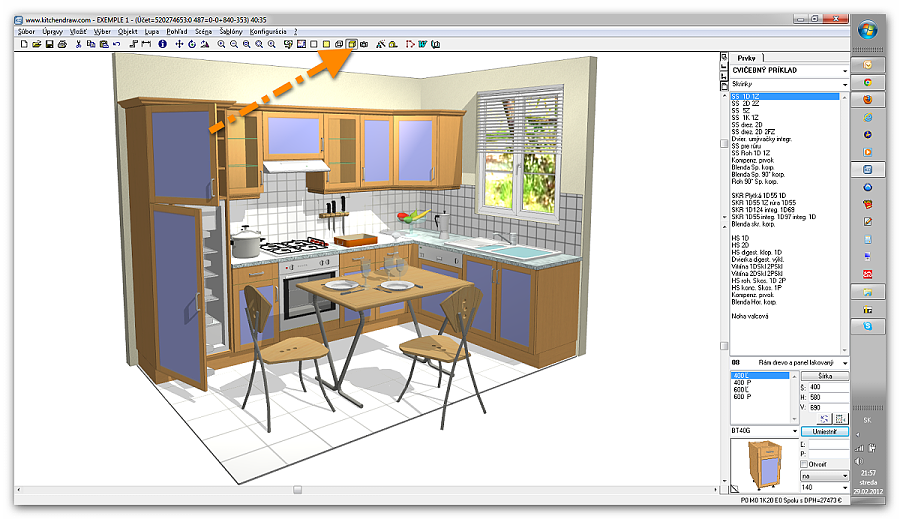Click the Save (floppy disk) toolbar icon
900x519 pixels.
pos(49,45)
